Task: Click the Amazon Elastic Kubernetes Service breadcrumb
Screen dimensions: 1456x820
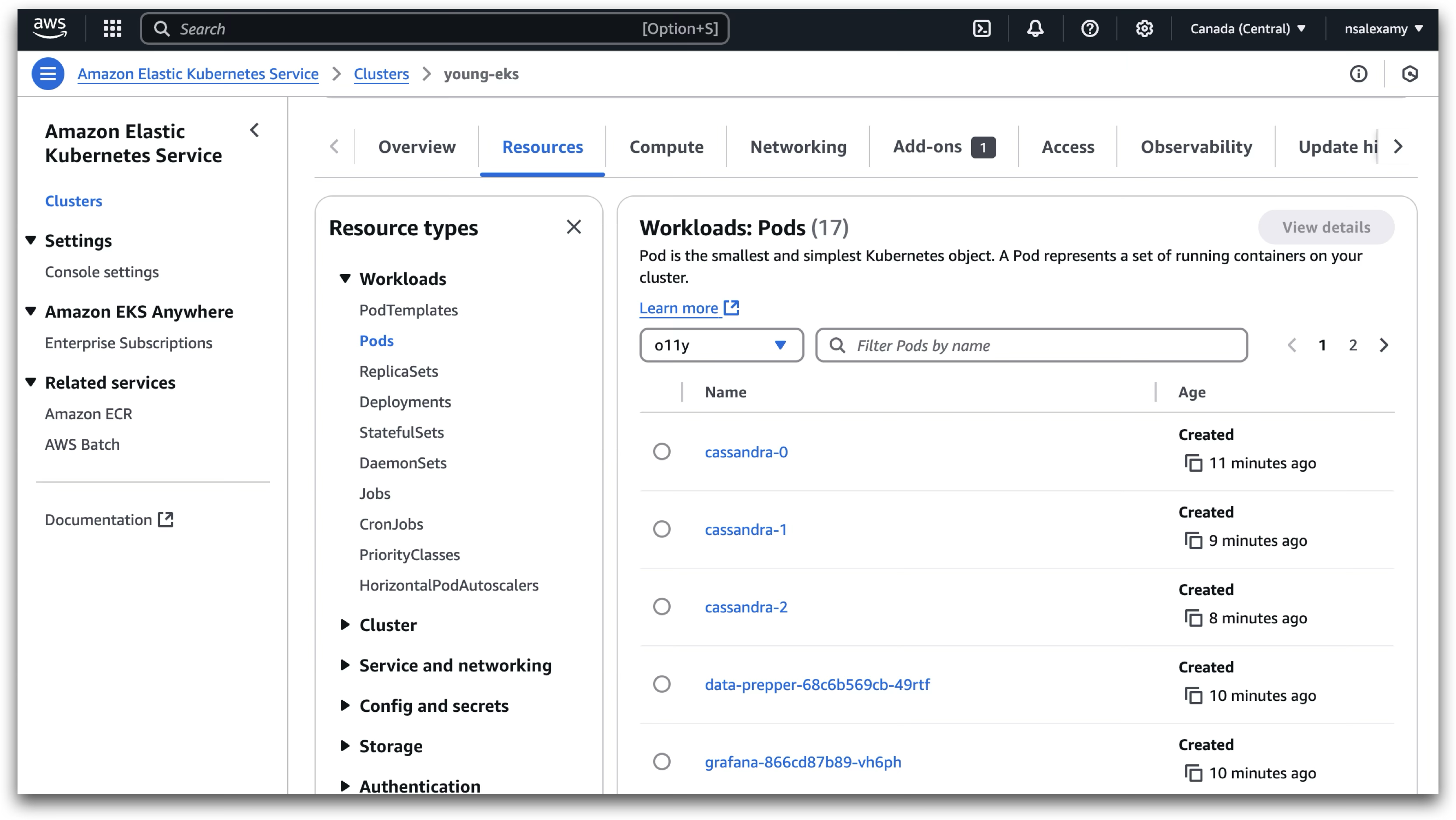Action: click(198, 74)
